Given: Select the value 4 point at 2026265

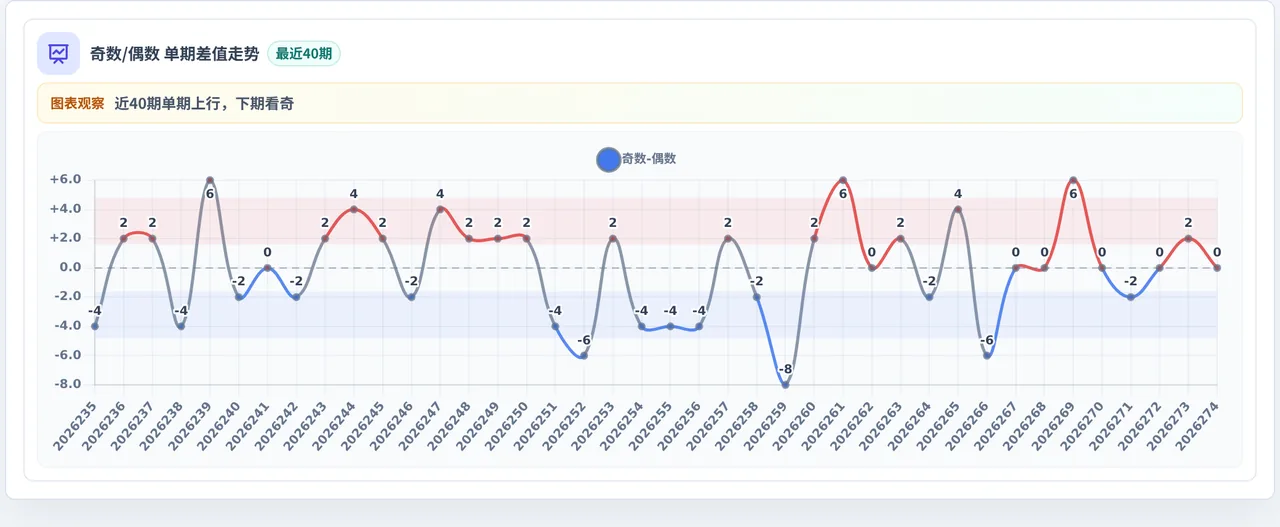Looking at the screenshot, I should point(958,209).
